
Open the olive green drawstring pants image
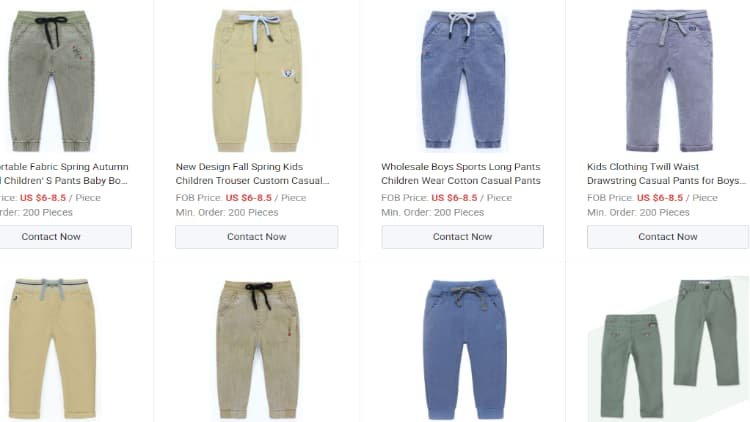51,81
